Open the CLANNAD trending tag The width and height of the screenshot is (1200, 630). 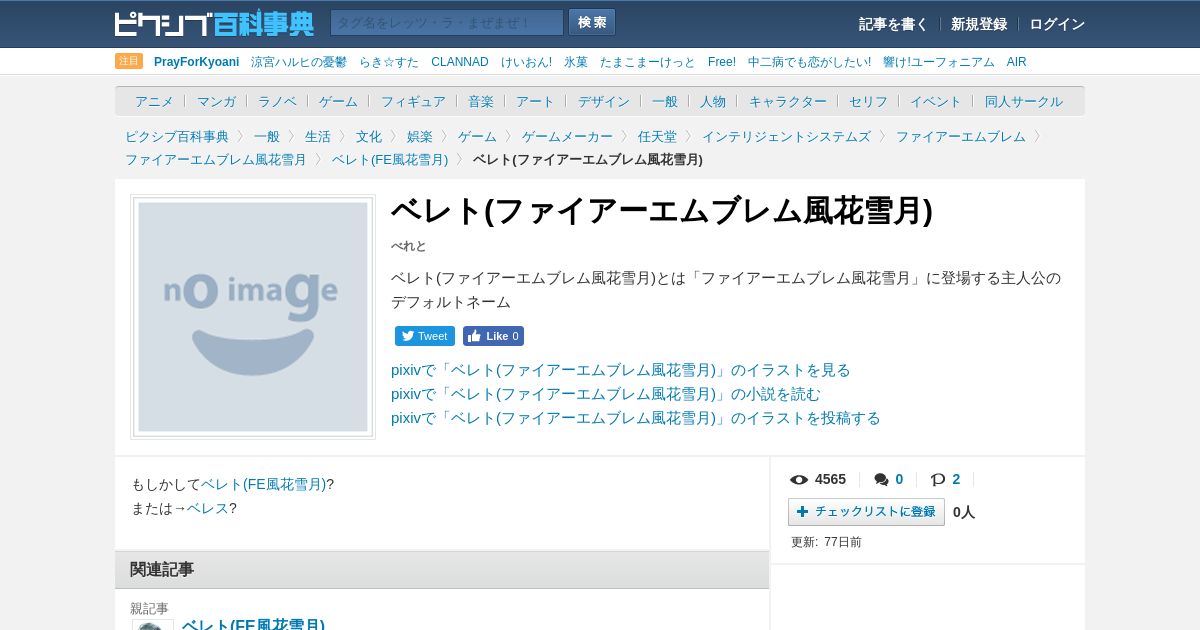click(x=460, y=62)
